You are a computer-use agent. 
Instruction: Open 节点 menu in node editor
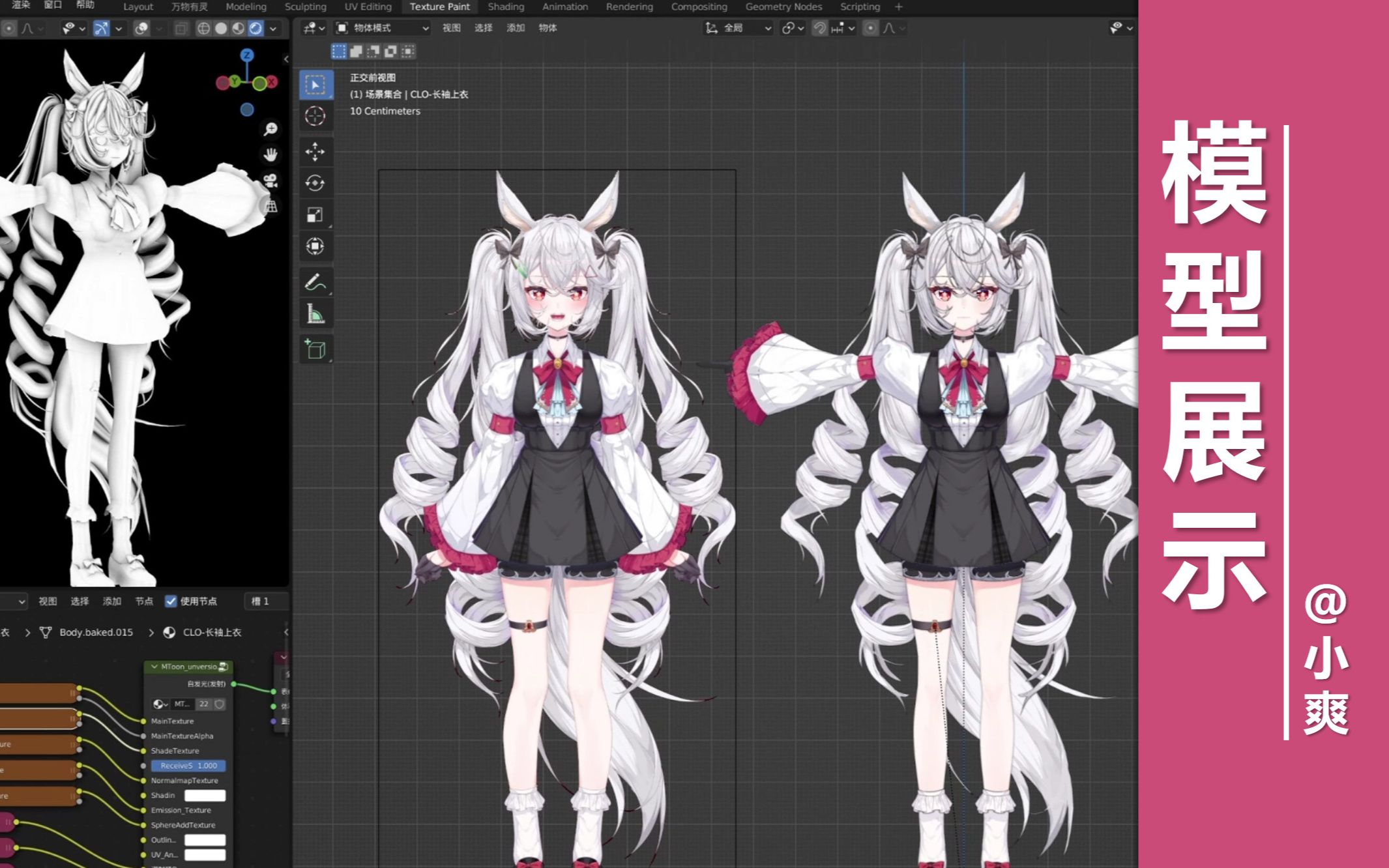[143, 601]
